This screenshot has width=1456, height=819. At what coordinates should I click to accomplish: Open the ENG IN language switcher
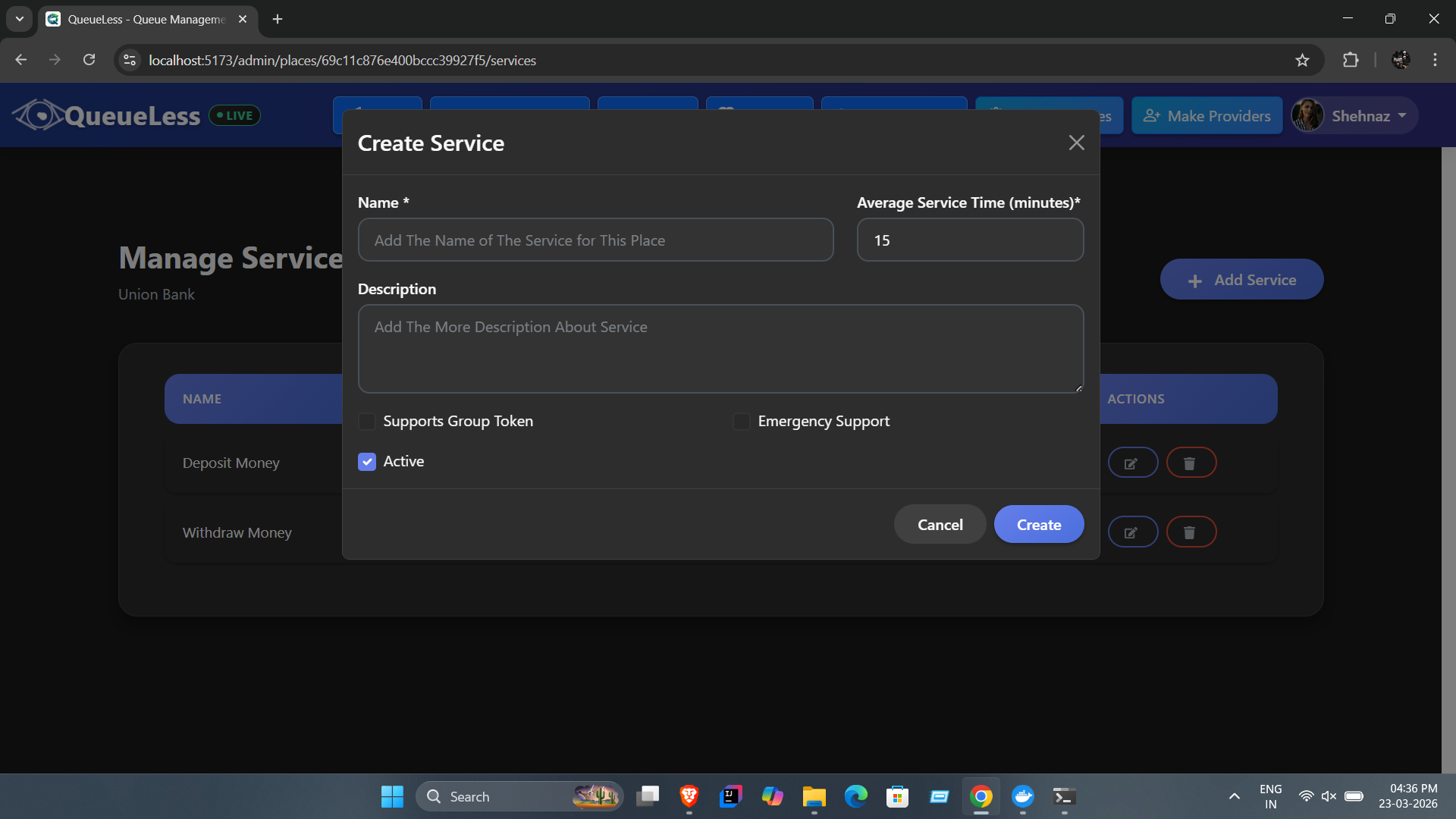(1270, 796)
